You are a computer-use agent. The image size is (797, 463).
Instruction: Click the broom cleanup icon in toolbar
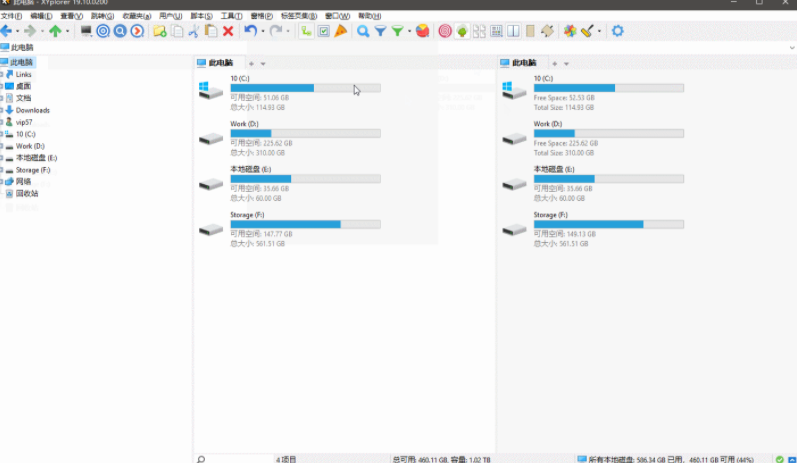coord(587,31)
